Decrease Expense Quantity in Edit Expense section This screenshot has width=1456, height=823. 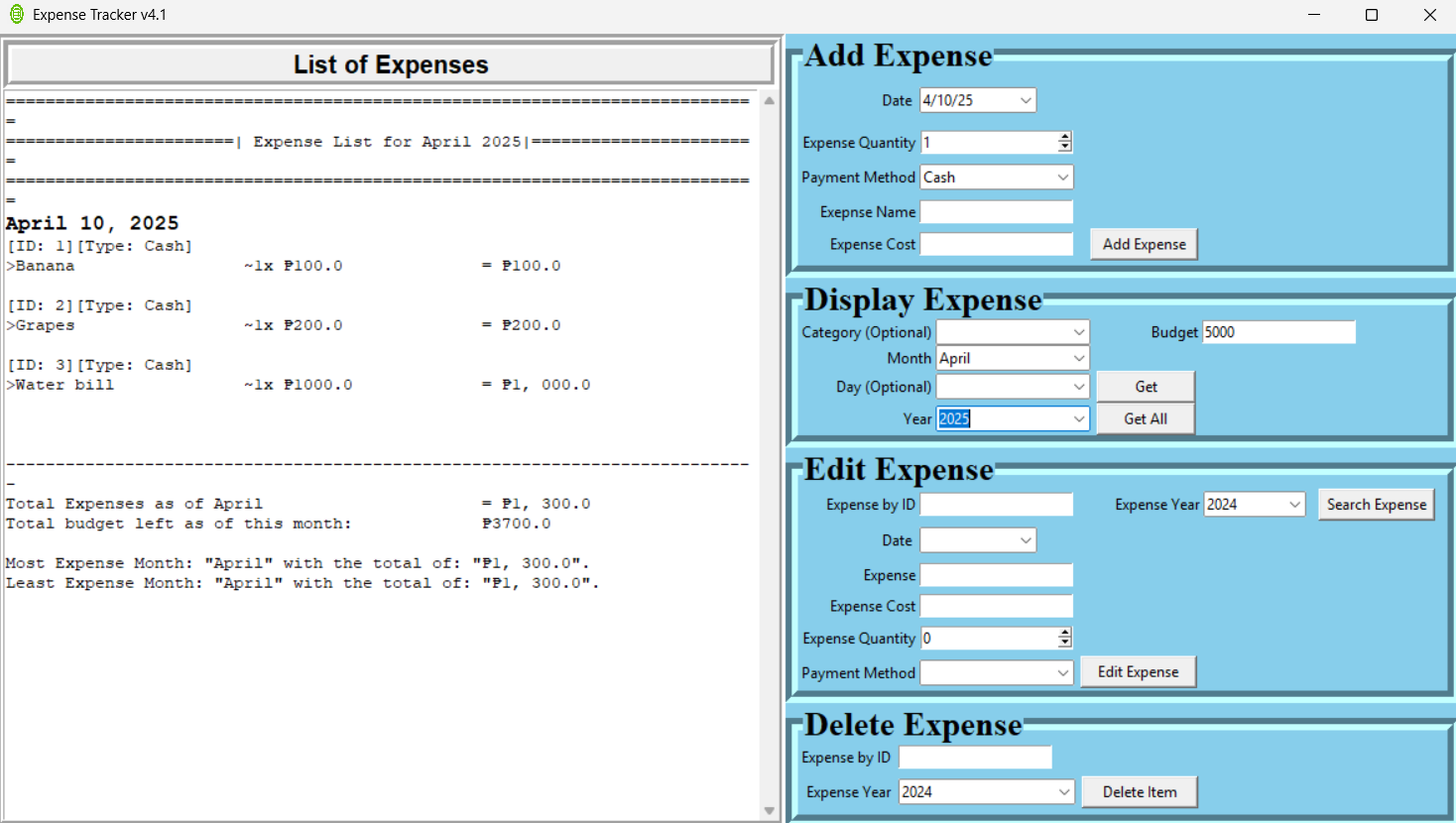tap(1064, 644)
